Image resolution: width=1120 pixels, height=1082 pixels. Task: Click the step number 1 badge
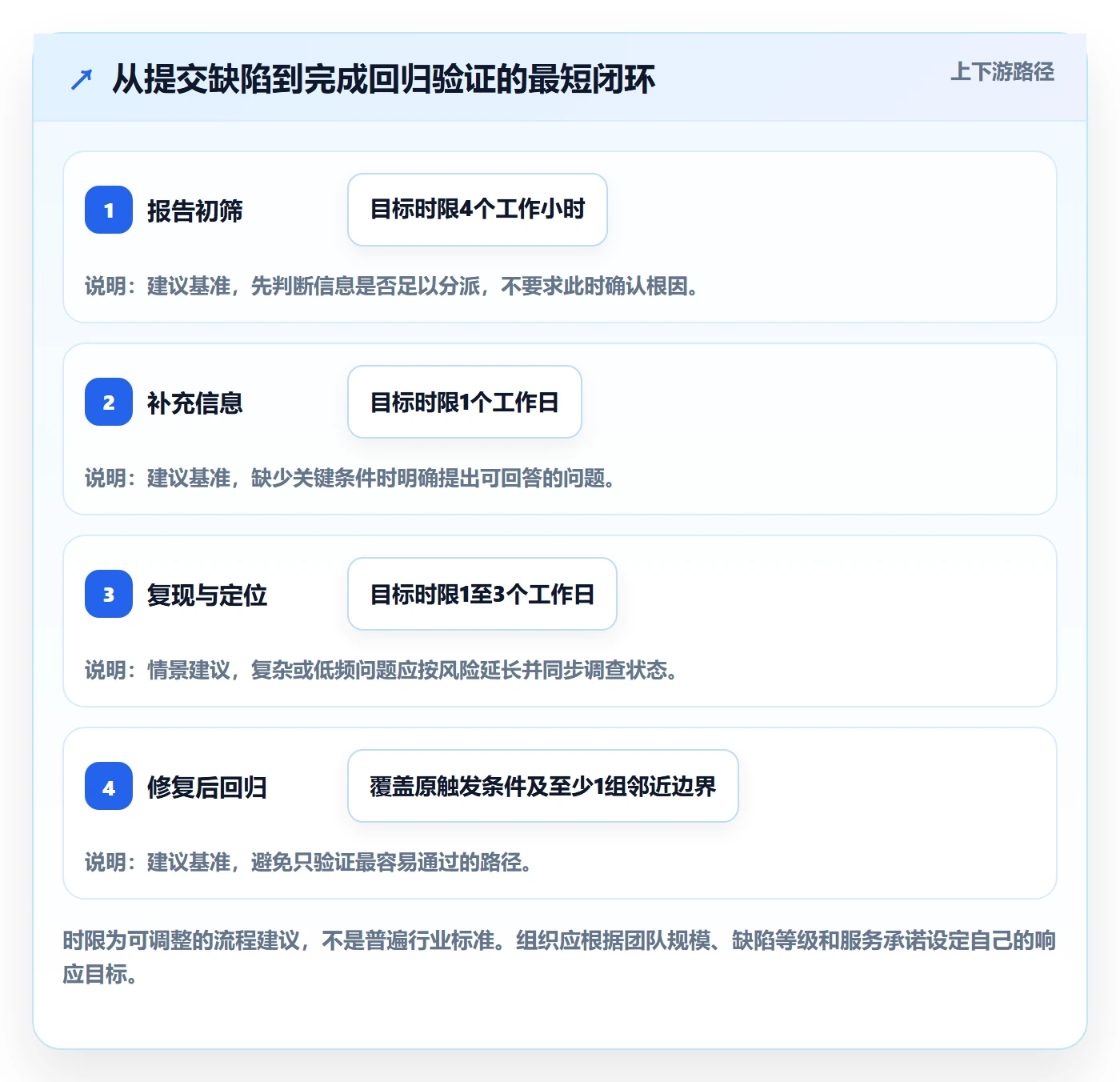point(109,210)
